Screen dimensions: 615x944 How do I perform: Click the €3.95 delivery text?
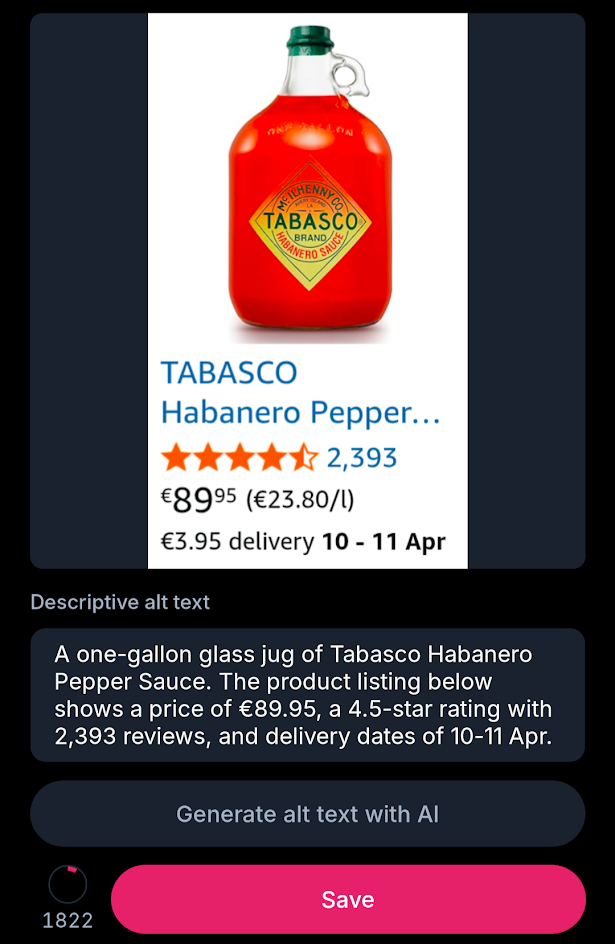point(237,542)
